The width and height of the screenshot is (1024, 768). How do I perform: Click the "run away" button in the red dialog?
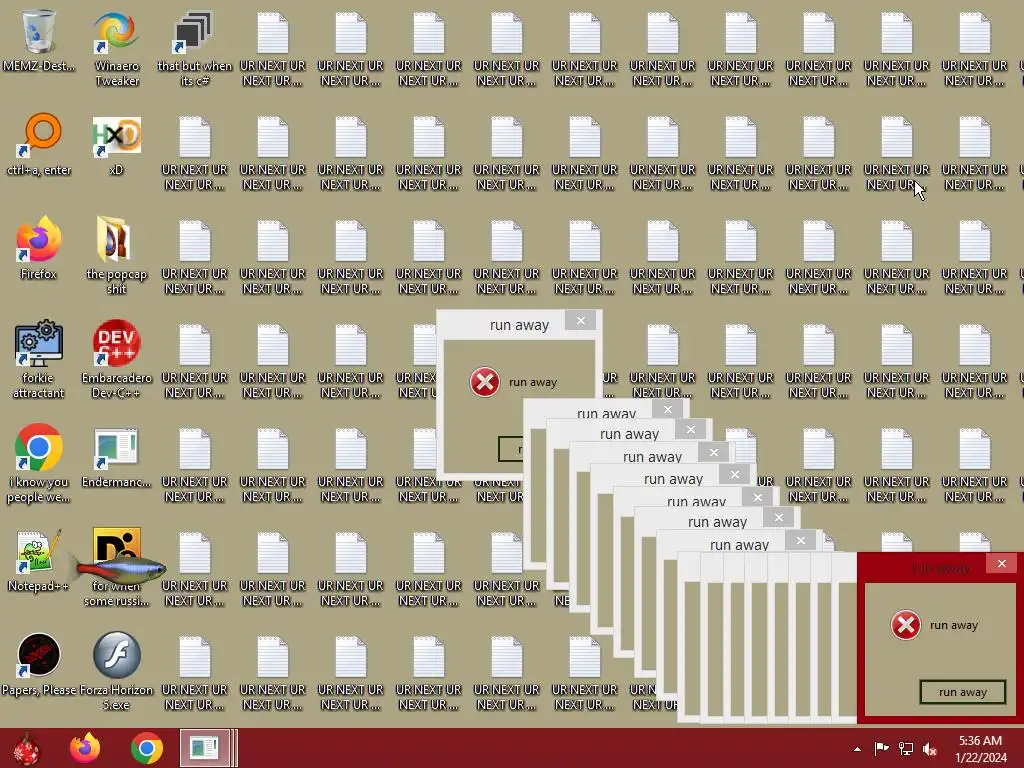pyautogui.click(x=963, y=692)
